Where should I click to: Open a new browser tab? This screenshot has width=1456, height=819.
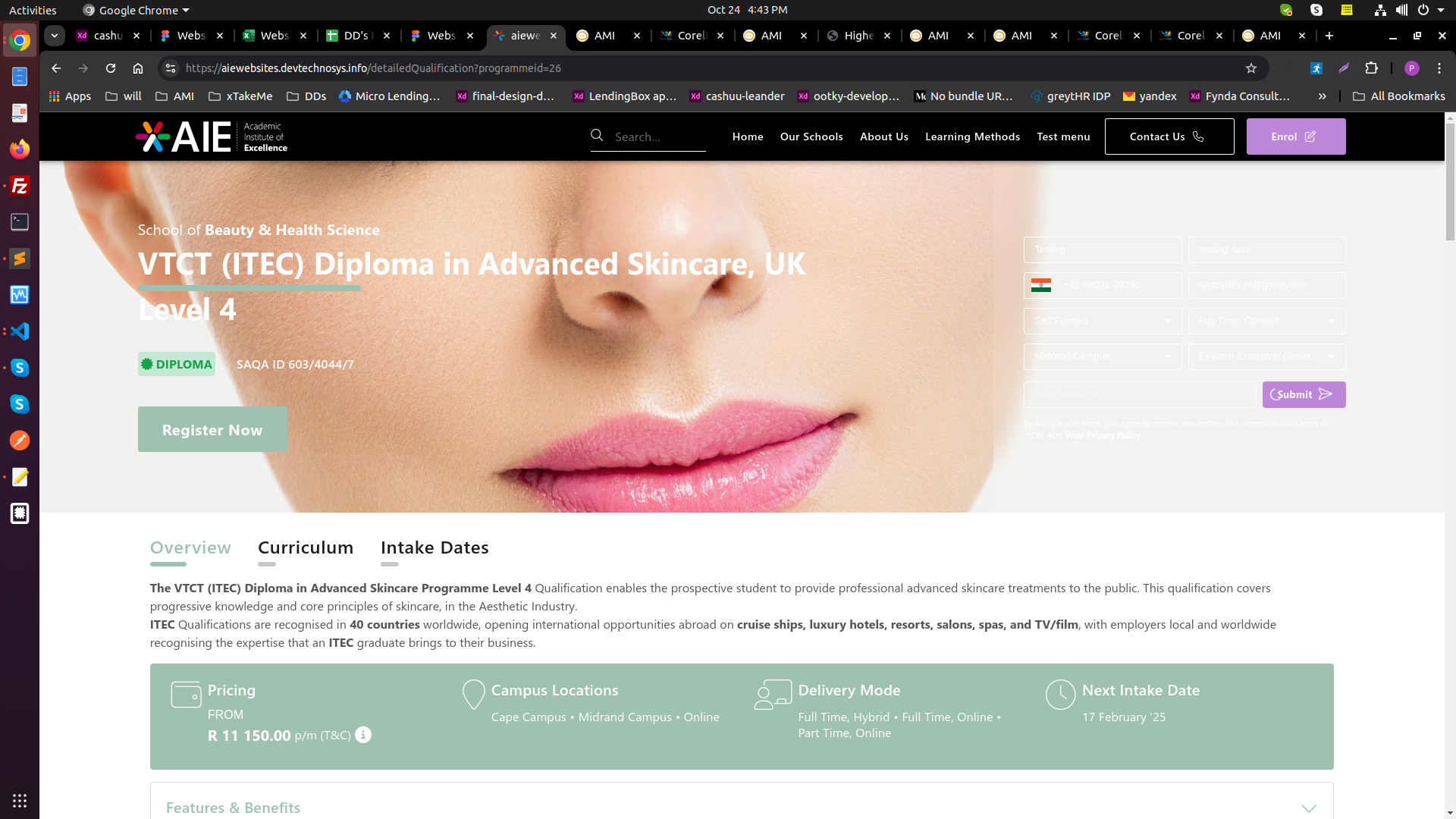1329,36
